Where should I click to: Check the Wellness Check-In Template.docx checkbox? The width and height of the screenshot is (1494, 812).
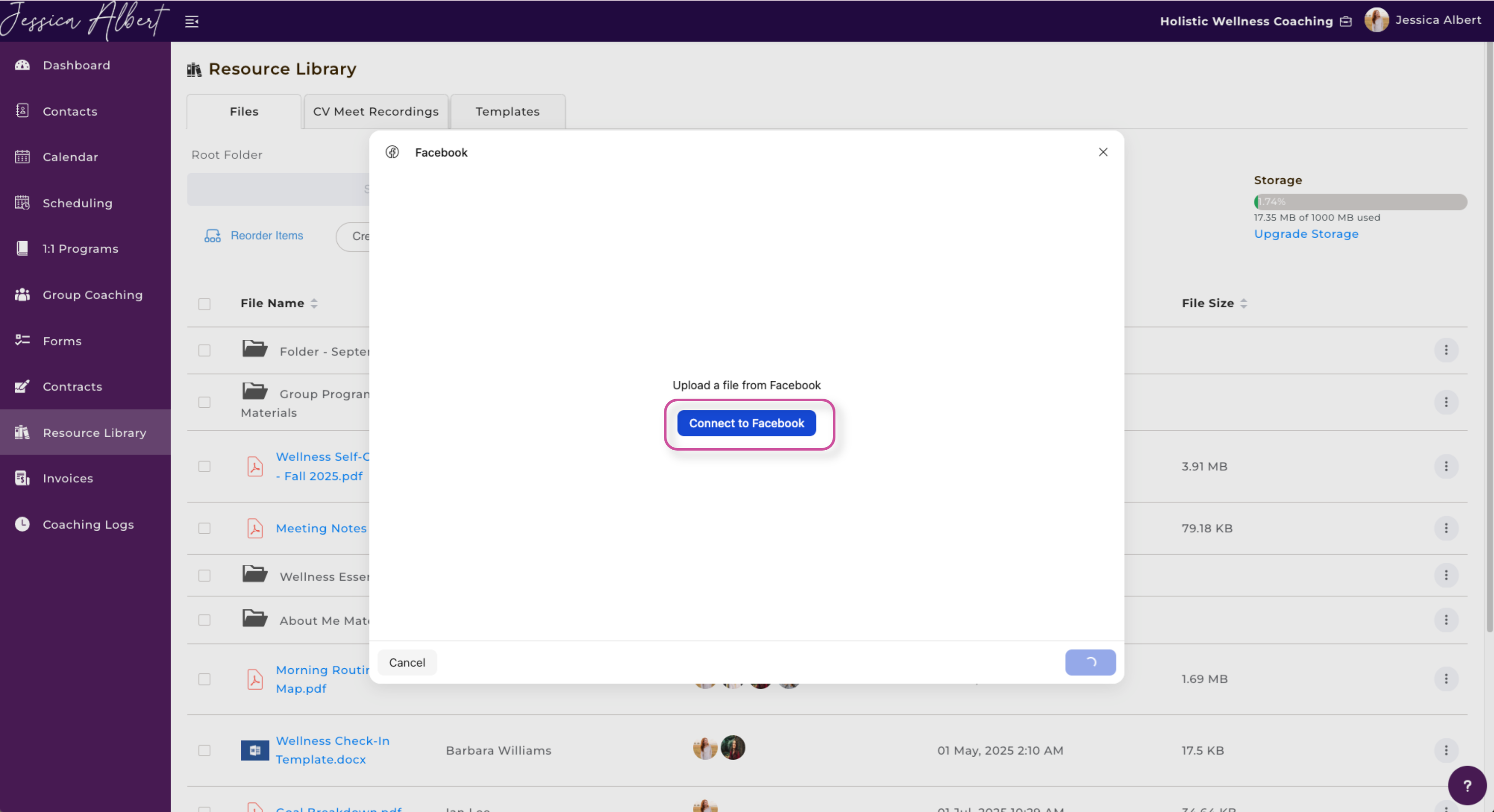click(204, 750)
